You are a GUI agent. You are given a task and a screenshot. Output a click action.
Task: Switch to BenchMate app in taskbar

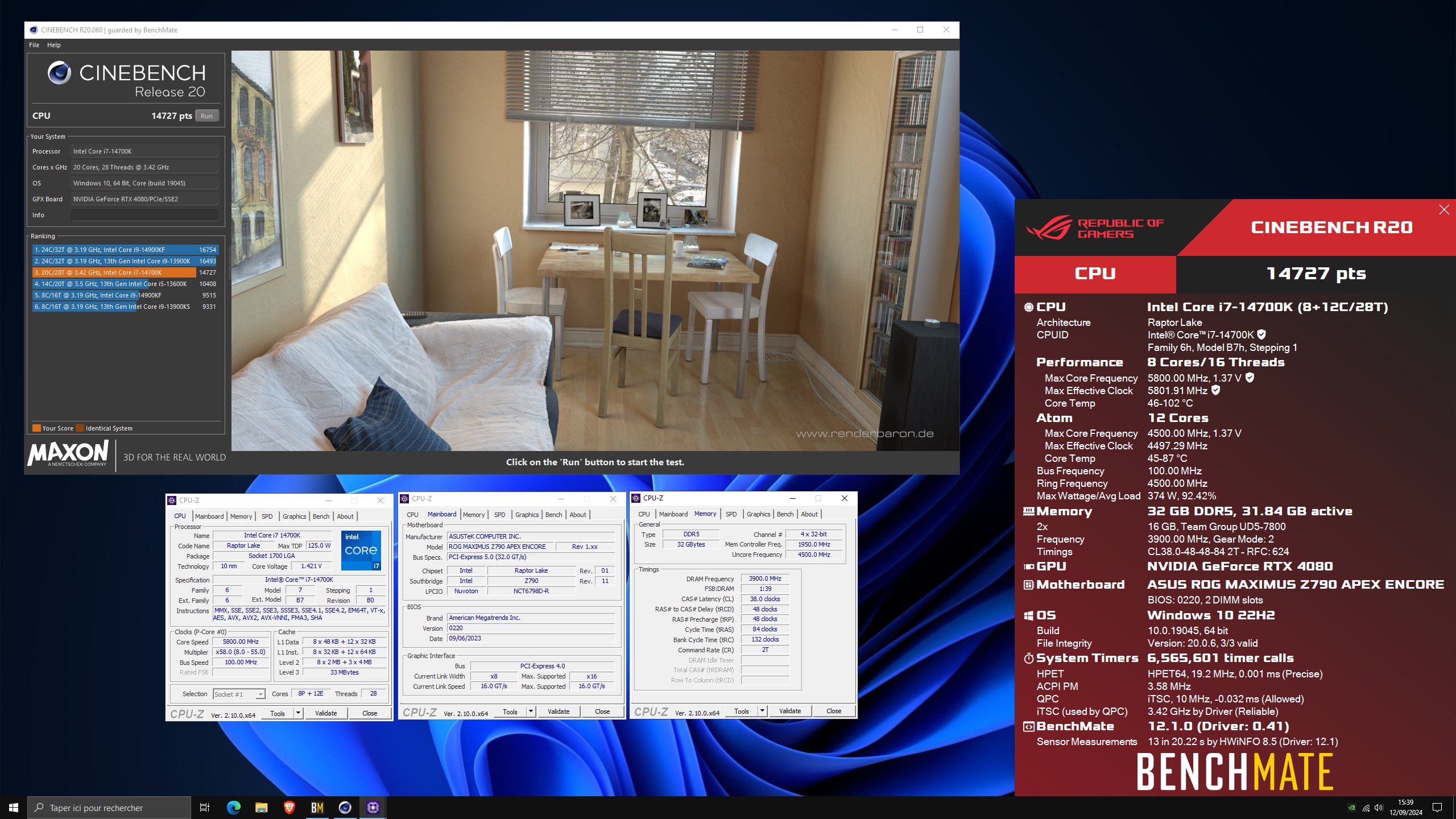[317, 808]
